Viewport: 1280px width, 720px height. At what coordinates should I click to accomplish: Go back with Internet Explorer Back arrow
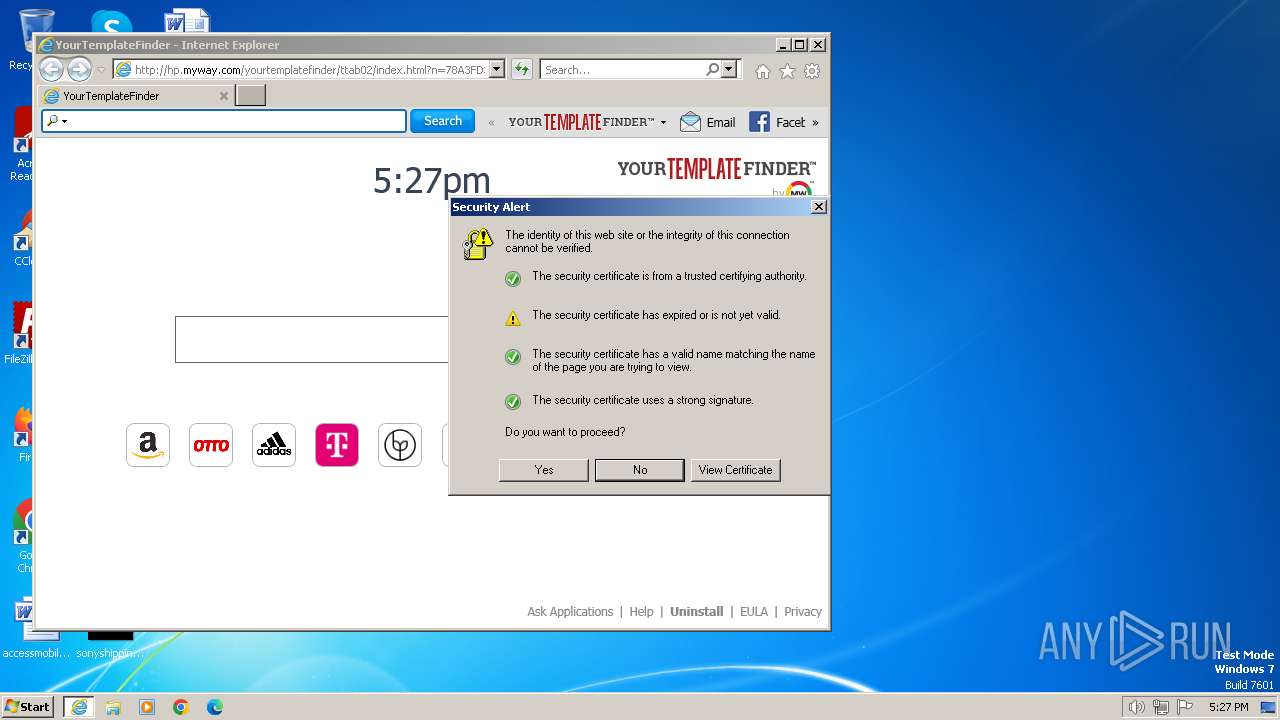coord(51,69)
